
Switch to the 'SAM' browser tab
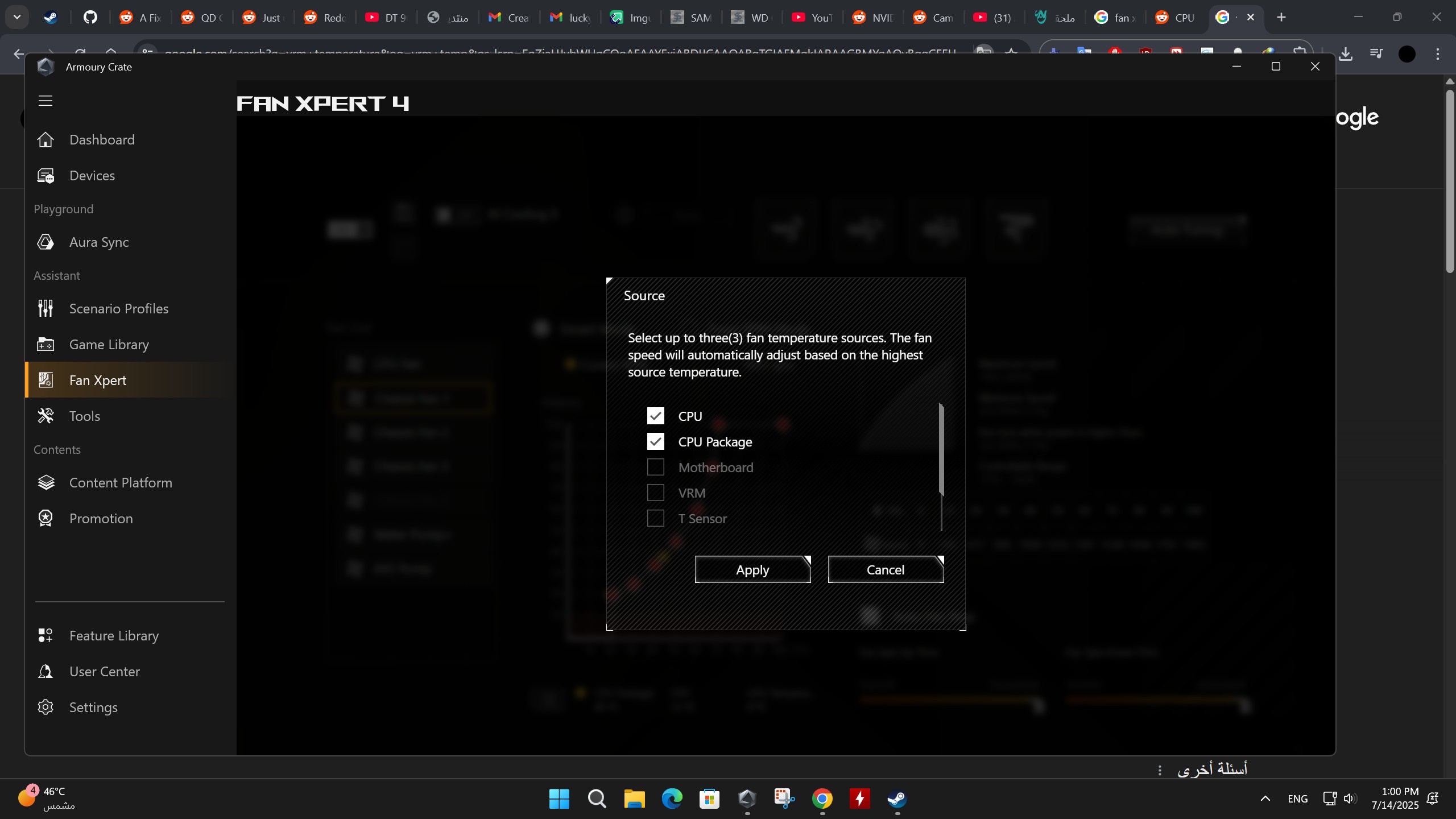tap(691, 18)
